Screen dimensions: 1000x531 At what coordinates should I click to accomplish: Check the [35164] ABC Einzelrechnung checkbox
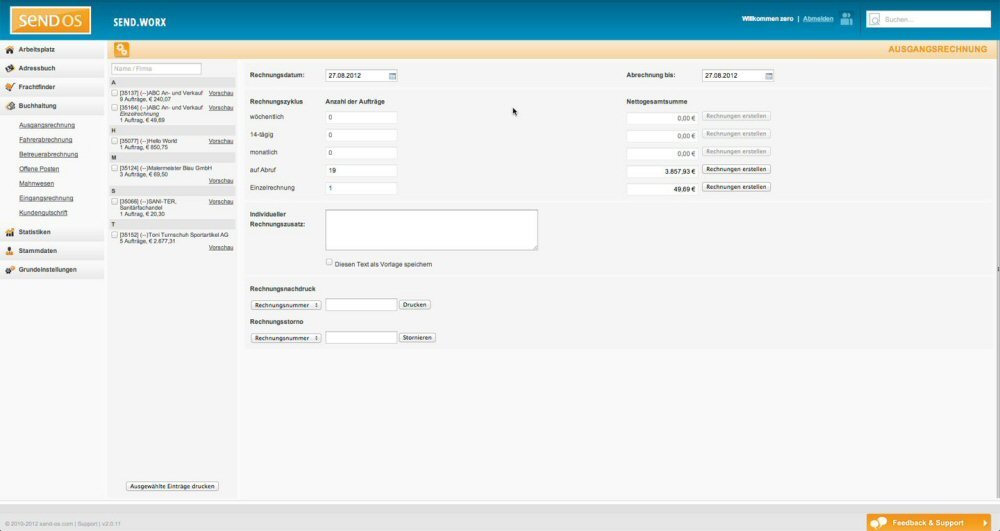point(115,108)
